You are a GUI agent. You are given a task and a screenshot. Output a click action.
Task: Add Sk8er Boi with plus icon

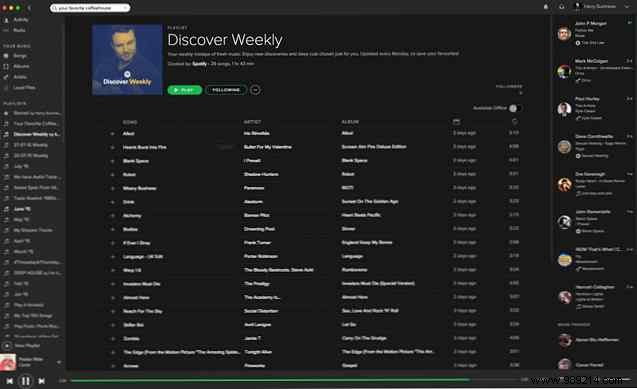point(112,325)
